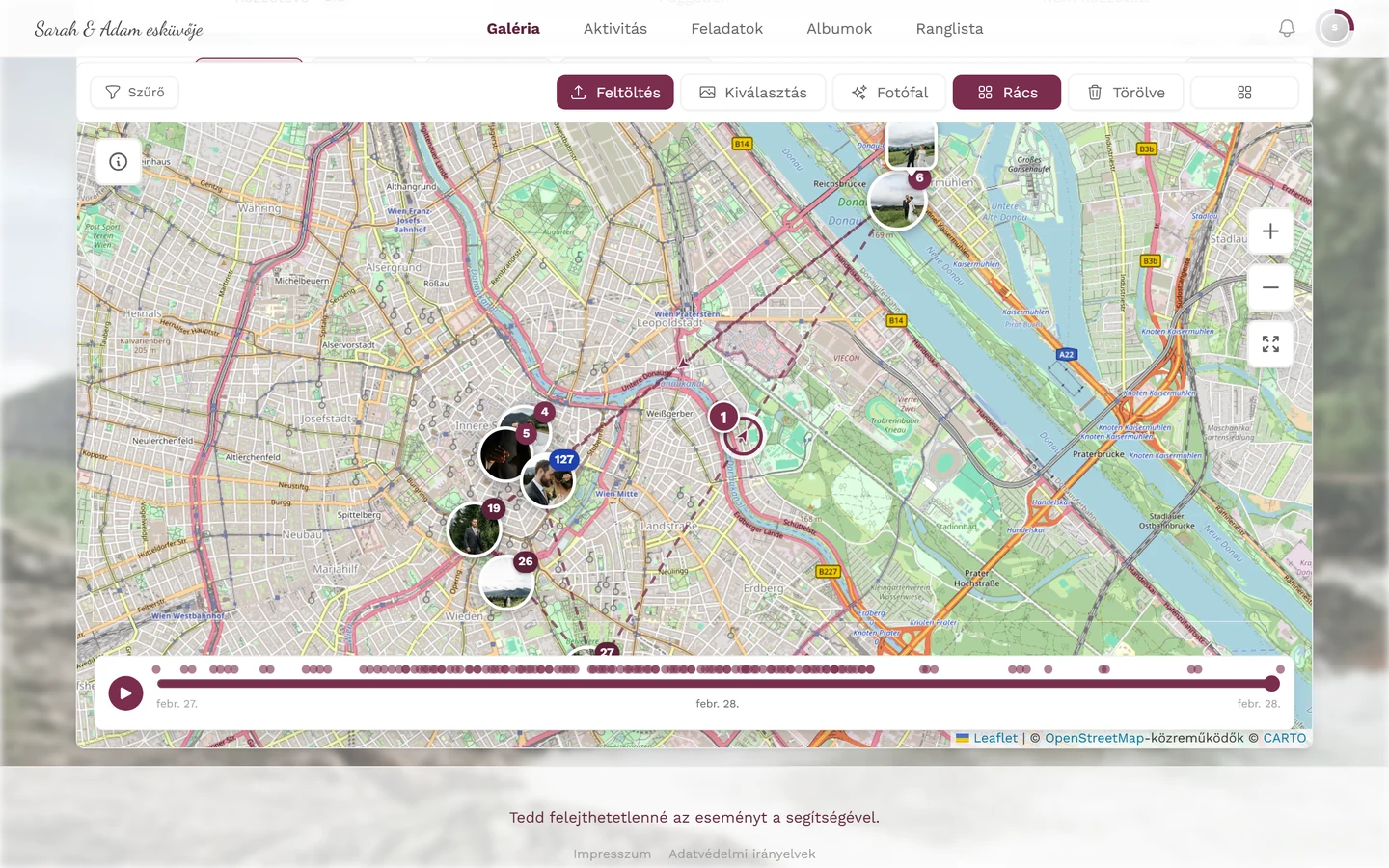Click the Feltöltés upload button
Screen dimensions: 1389x868
615,93
